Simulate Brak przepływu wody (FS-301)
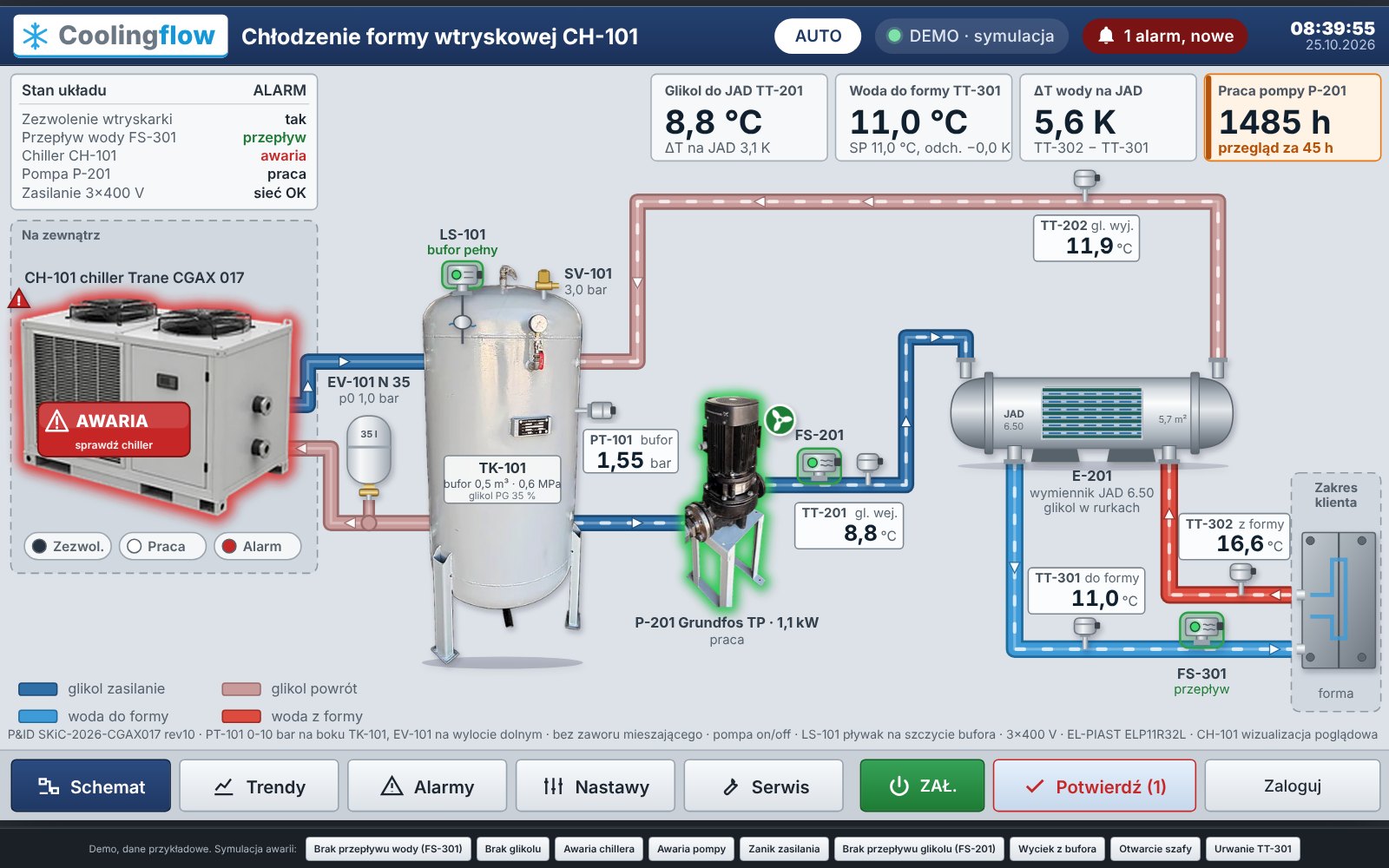1389x868 pixels. 388,849
